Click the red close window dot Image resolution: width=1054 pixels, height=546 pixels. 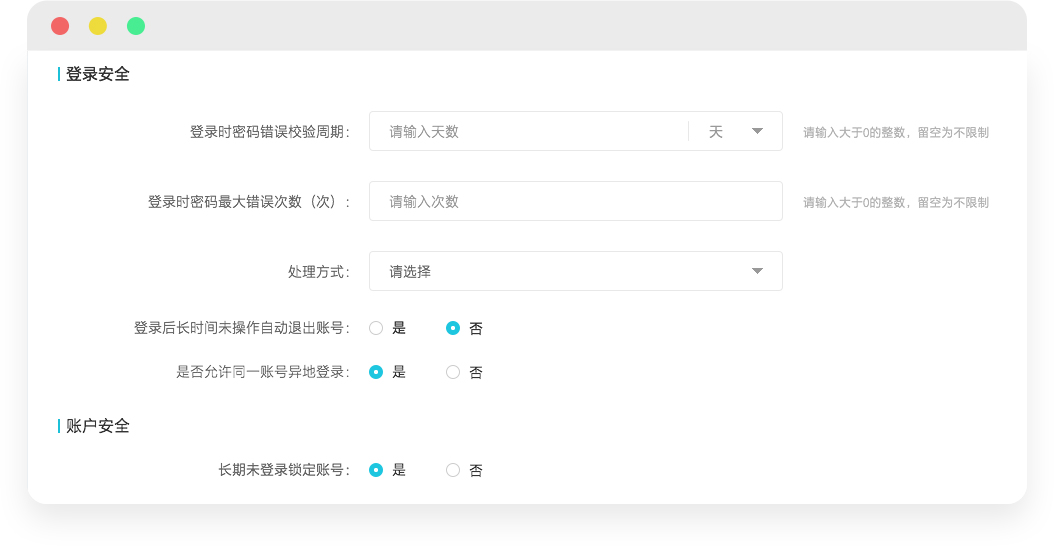(60, 26)
